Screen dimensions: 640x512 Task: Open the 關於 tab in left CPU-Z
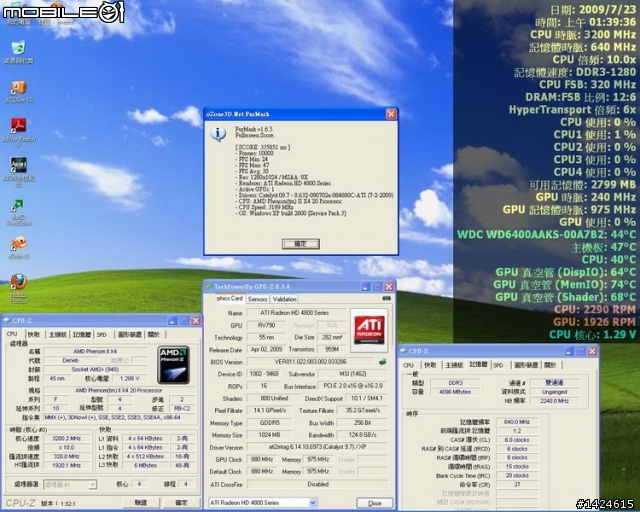pyautogui.click(x=154, y=335)
